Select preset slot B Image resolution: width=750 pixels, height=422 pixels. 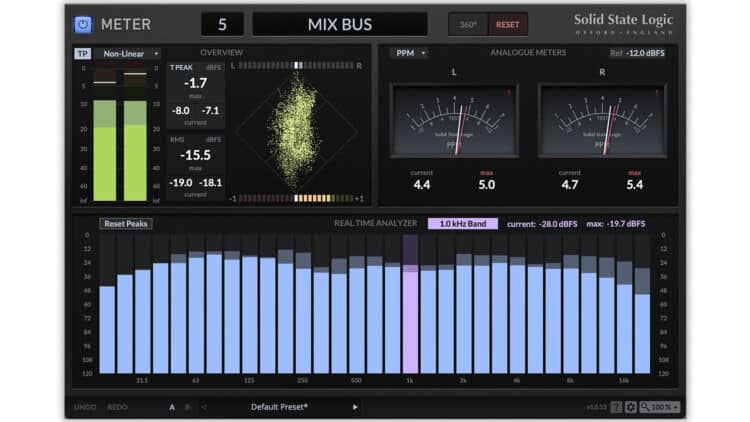[187, 407]
